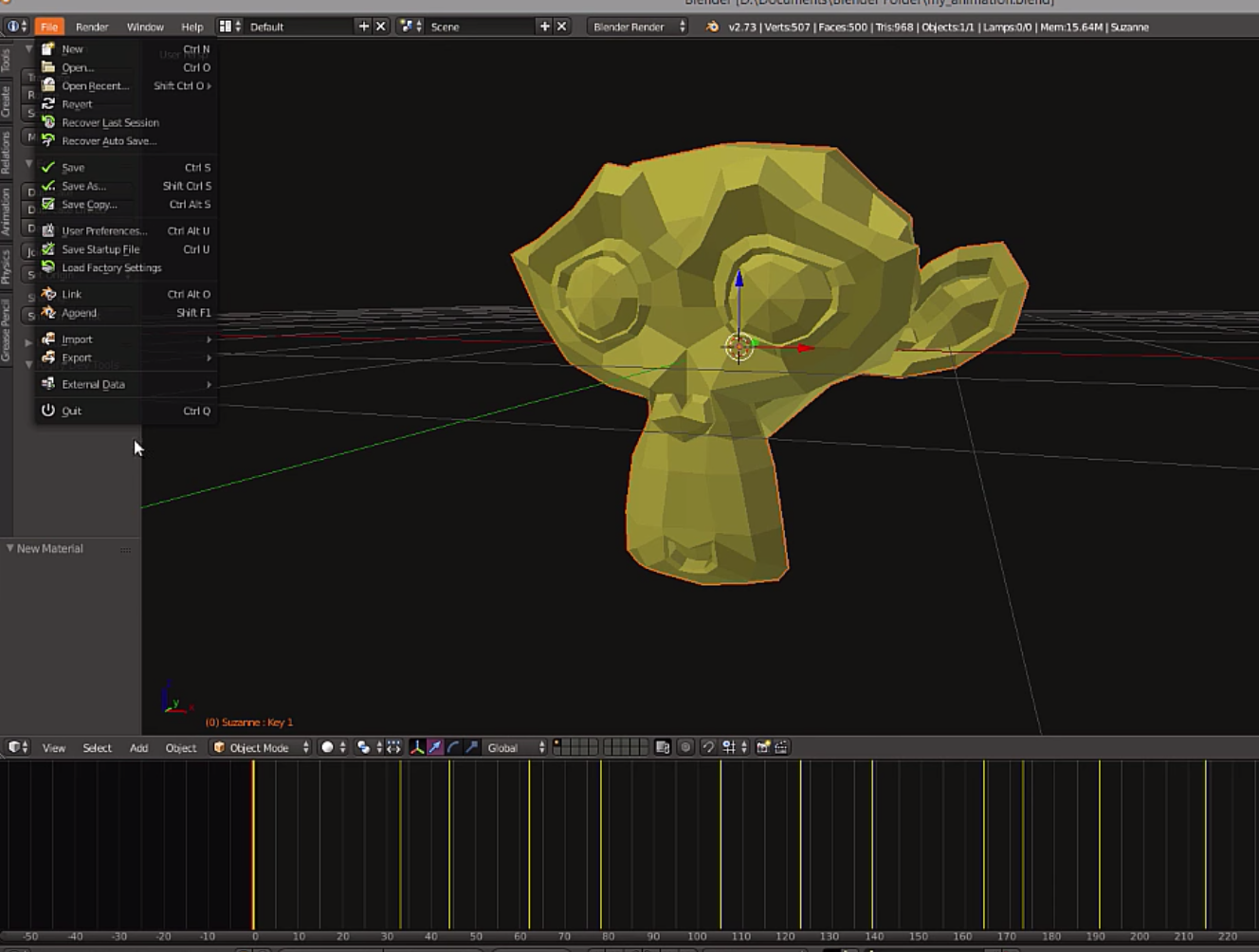
Task: Choose Save As... entry
Action: pos(126,186)
